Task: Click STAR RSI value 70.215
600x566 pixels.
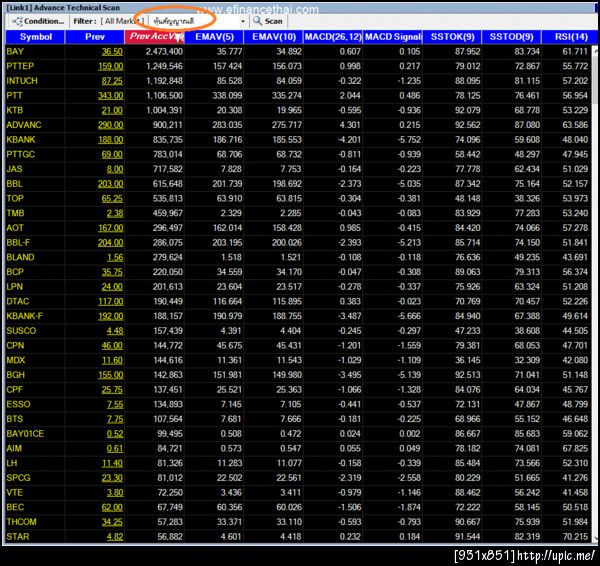Action: [575, 537]
